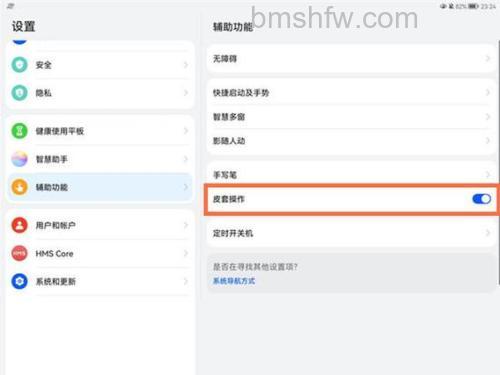The height and width of the screenshot is (375, 500).
Task: Open the 影随人动 option
Action: (x=351, y=141)
